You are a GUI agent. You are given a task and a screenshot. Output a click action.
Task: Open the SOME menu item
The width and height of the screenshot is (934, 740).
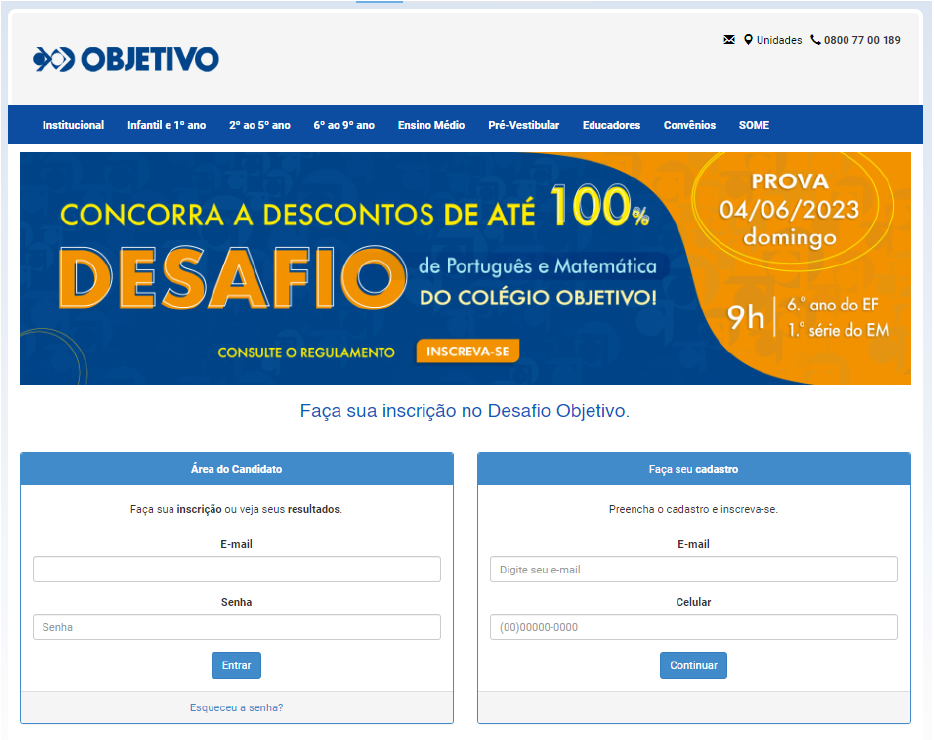754,125
